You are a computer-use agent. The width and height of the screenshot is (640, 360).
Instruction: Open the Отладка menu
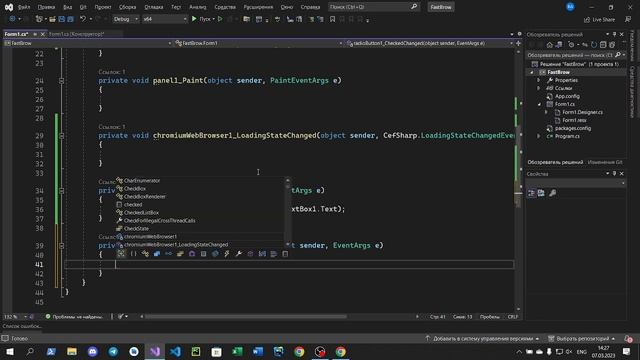153,7
